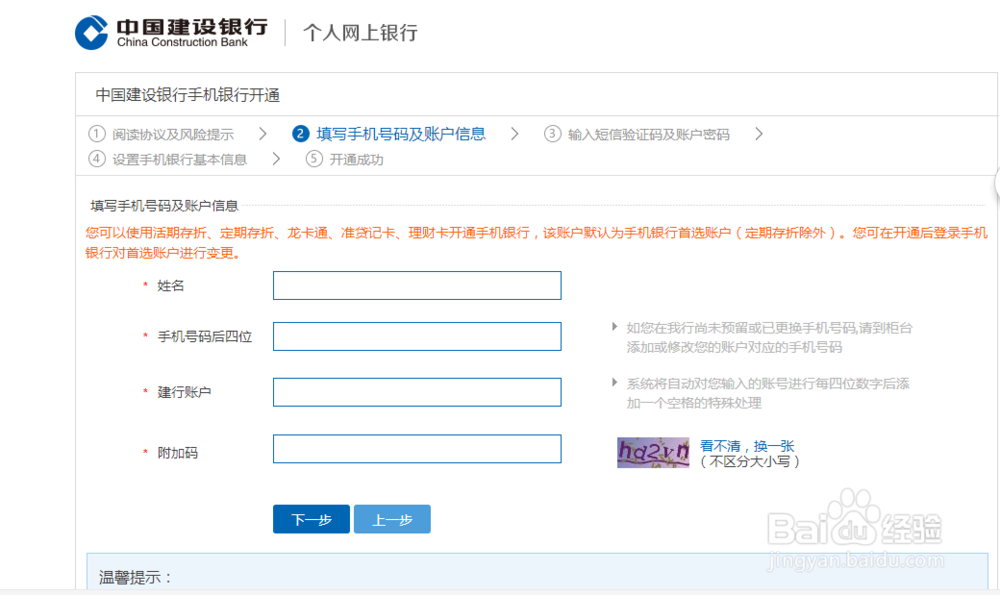Click the 个人网上银行 header text

tap(360, 33)
